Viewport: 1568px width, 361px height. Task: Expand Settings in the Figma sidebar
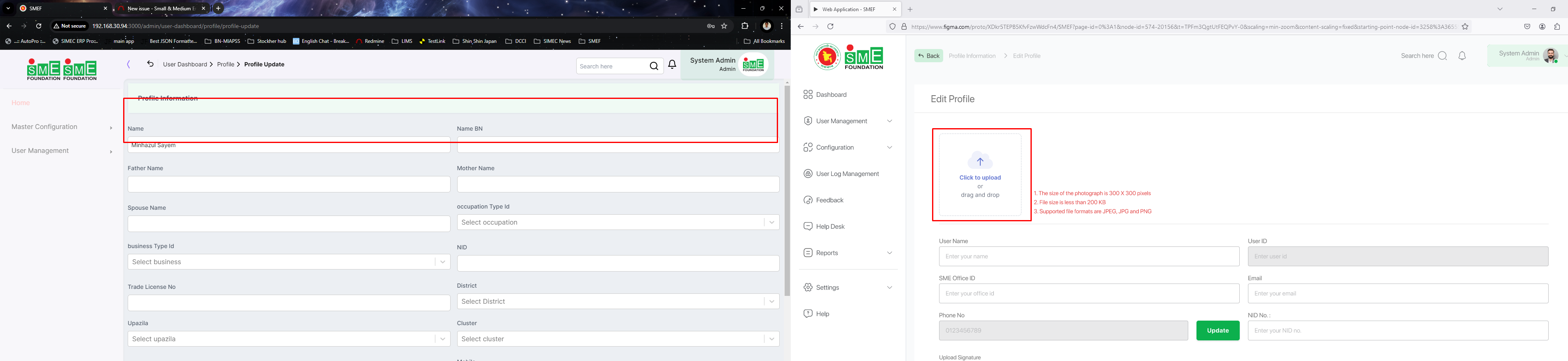[x=848, y=287]
